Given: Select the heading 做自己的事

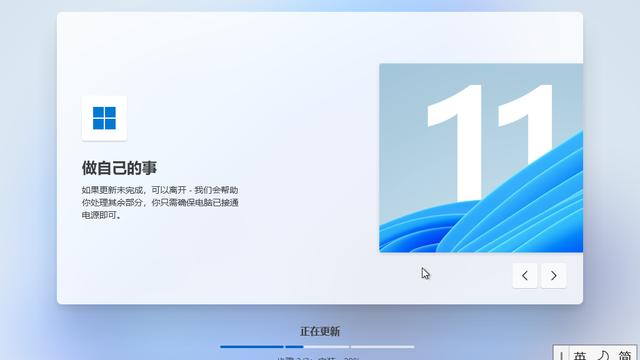Looking at the screenshot, I should pos(119,168).
